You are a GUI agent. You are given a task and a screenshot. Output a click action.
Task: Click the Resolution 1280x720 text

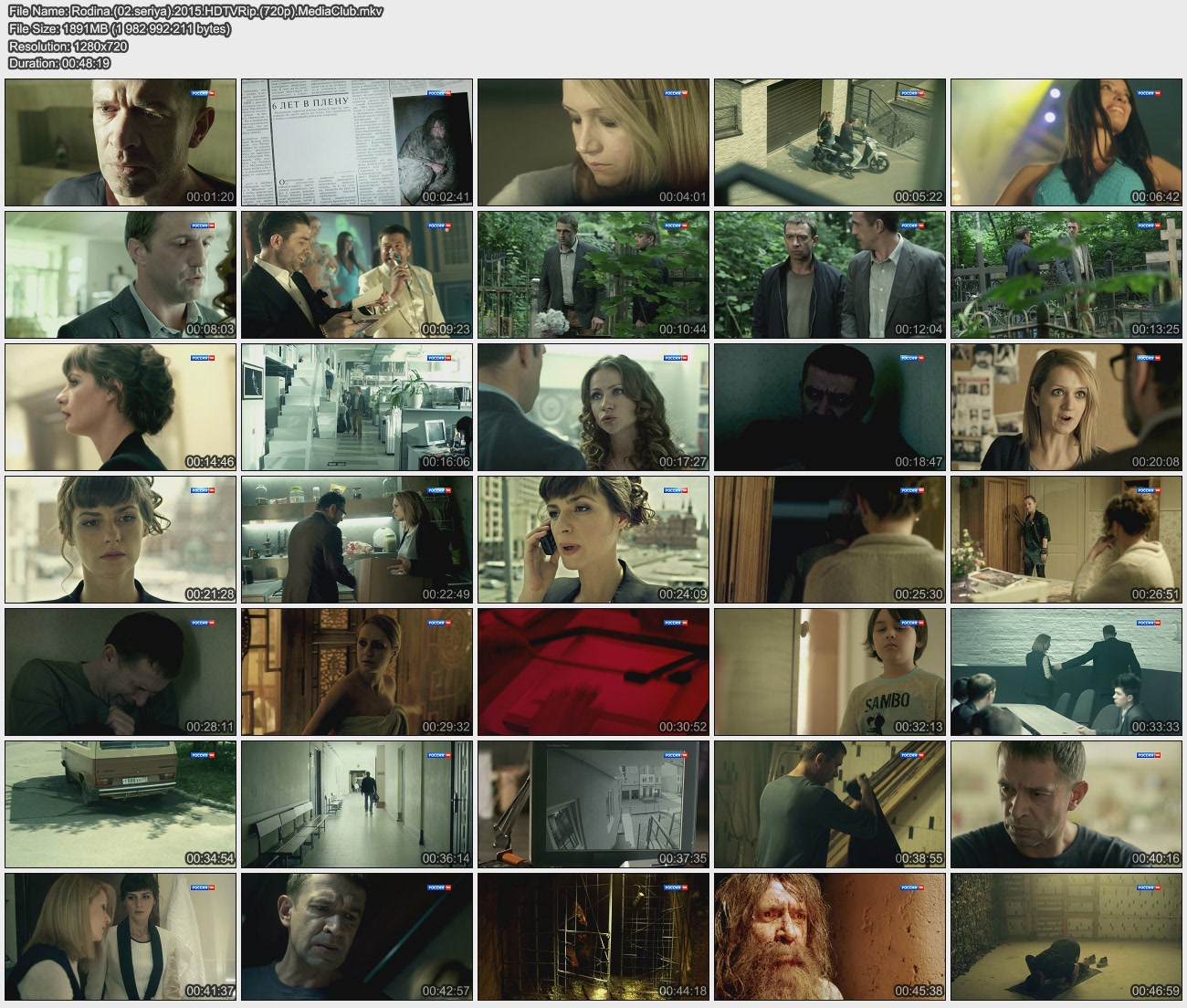68,47
